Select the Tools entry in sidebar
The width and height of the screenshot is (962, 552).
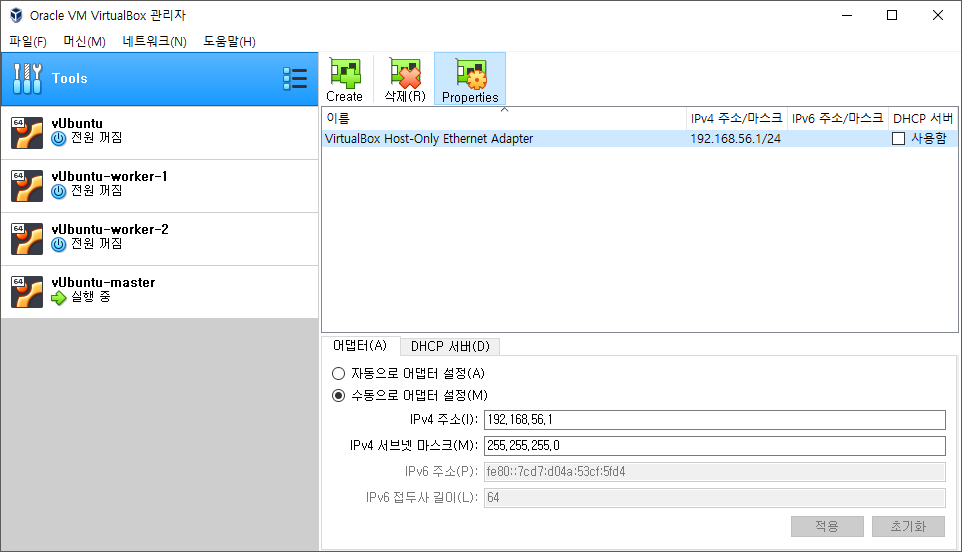click(160, 79)
